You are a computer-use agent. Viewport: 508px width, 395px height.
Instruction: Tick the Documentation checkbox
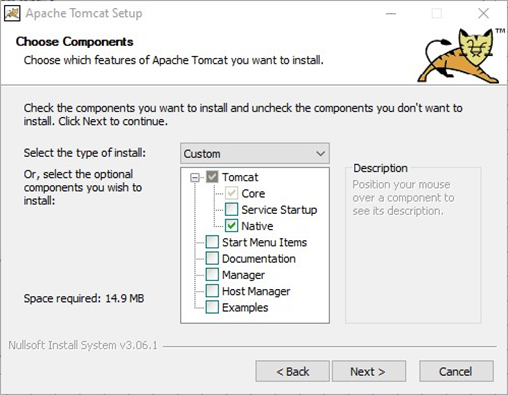pos(212,258)
